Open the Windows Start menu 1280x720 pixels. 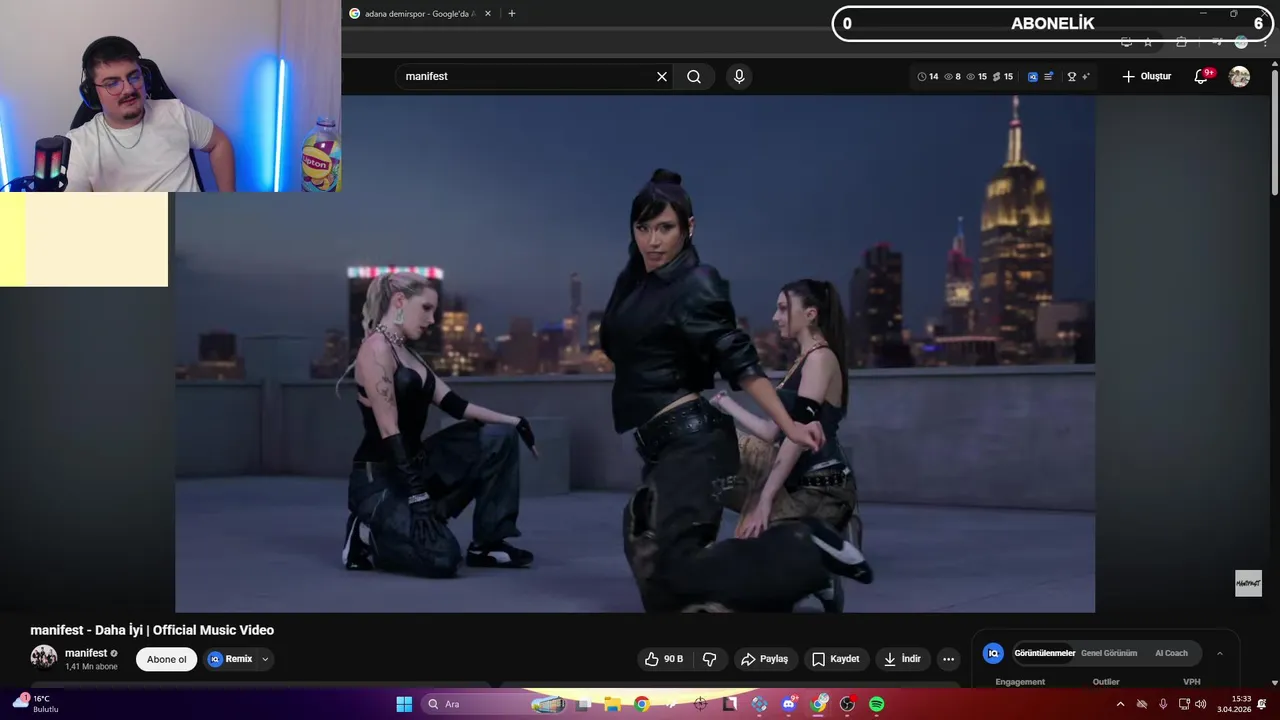(404, 704)
